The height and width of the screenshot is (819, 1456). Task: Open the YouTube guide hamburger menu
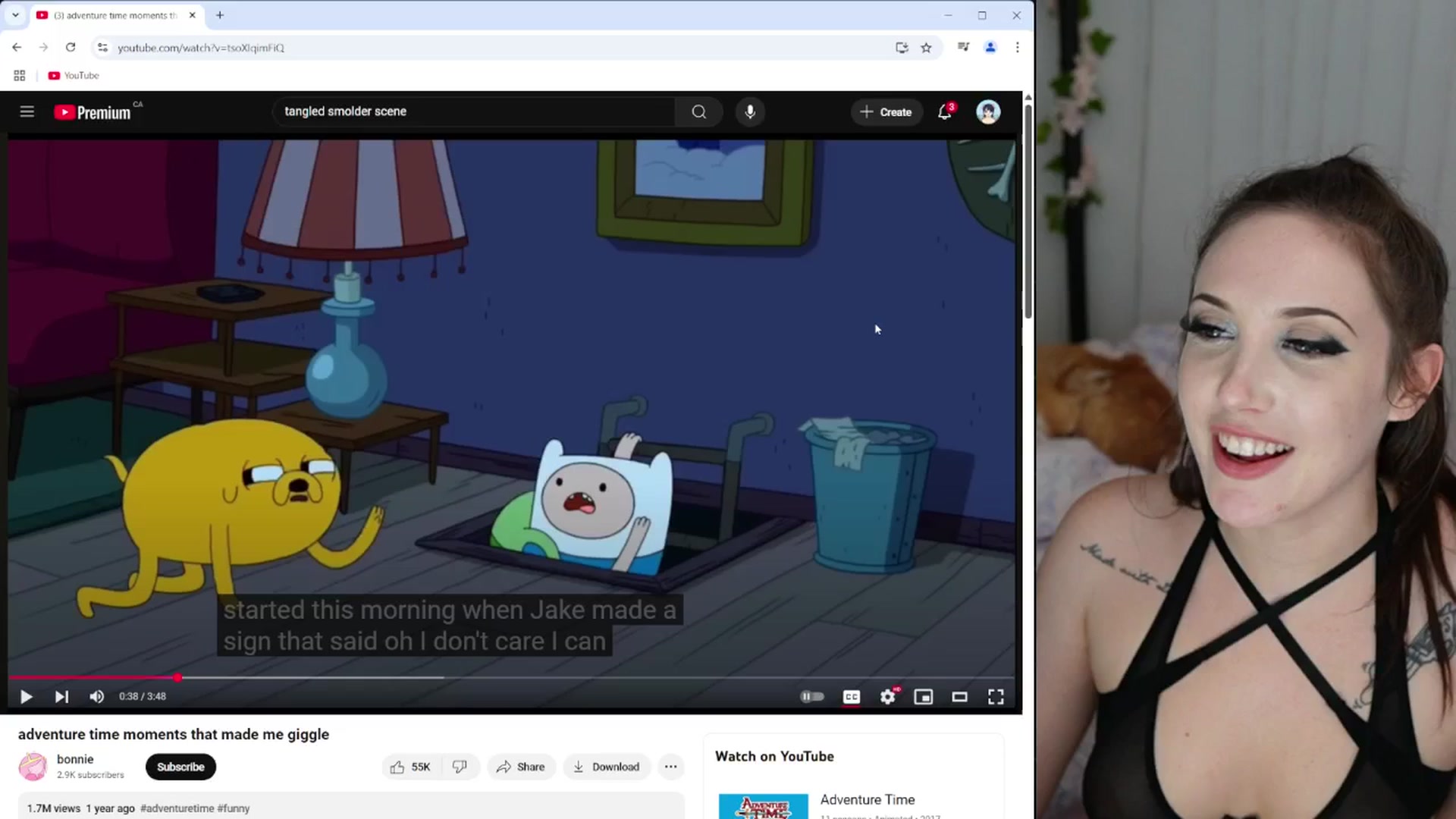coord(27,112)
